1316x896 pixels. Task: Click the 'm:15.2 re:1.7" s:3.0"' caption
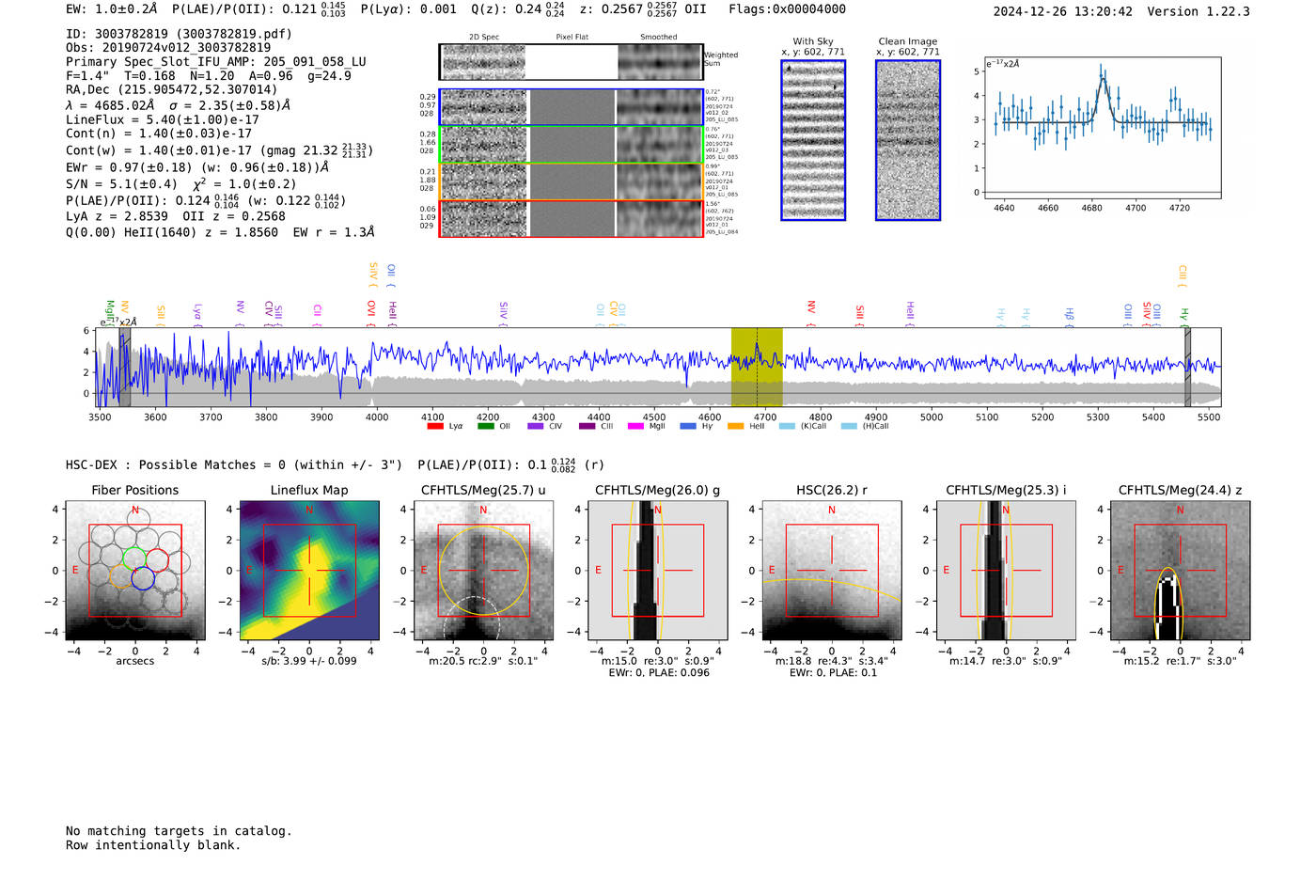coord(1181,661)
